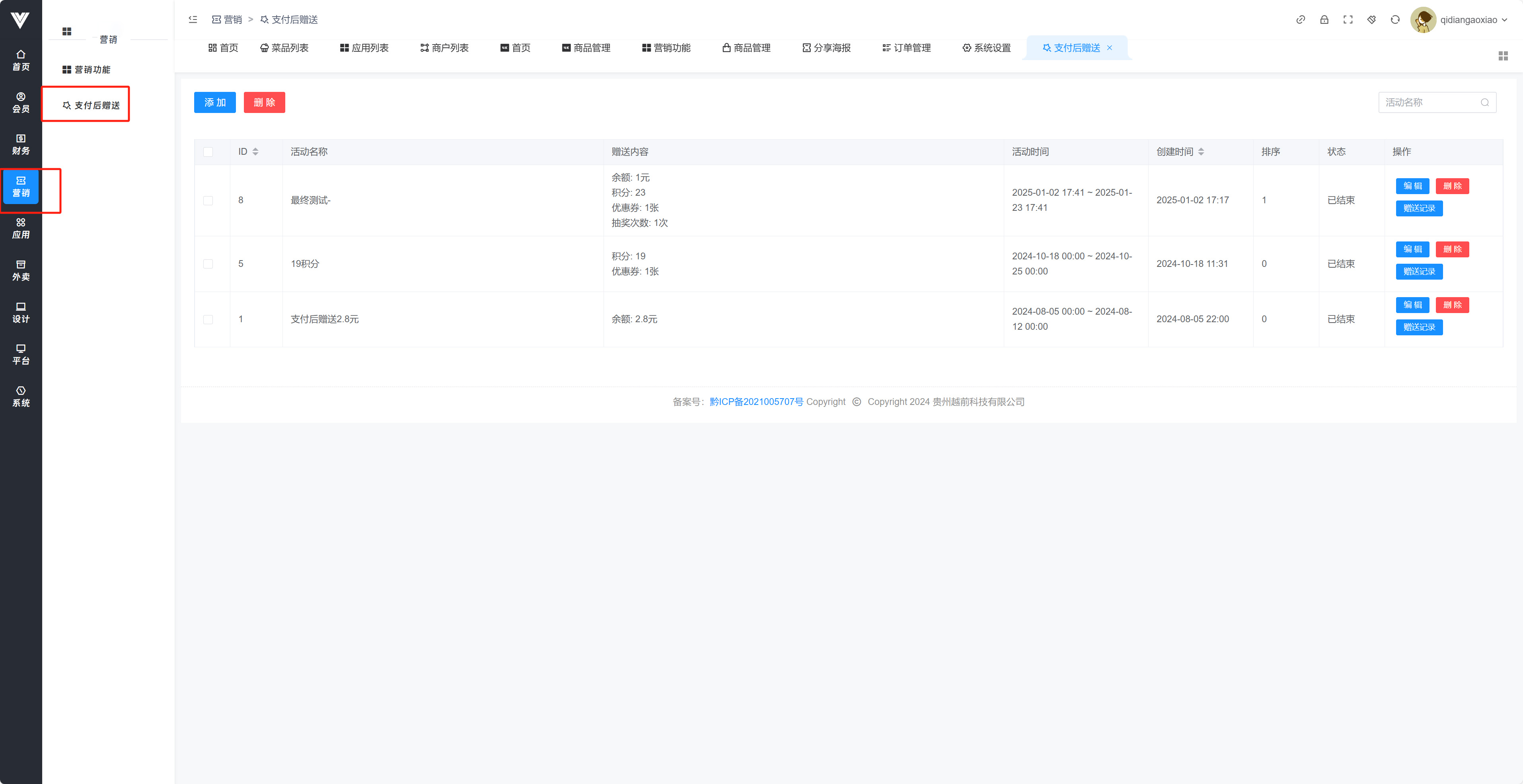
Task: Open the 黔ICP备2021005707号 link
Action: pos(756,401)
